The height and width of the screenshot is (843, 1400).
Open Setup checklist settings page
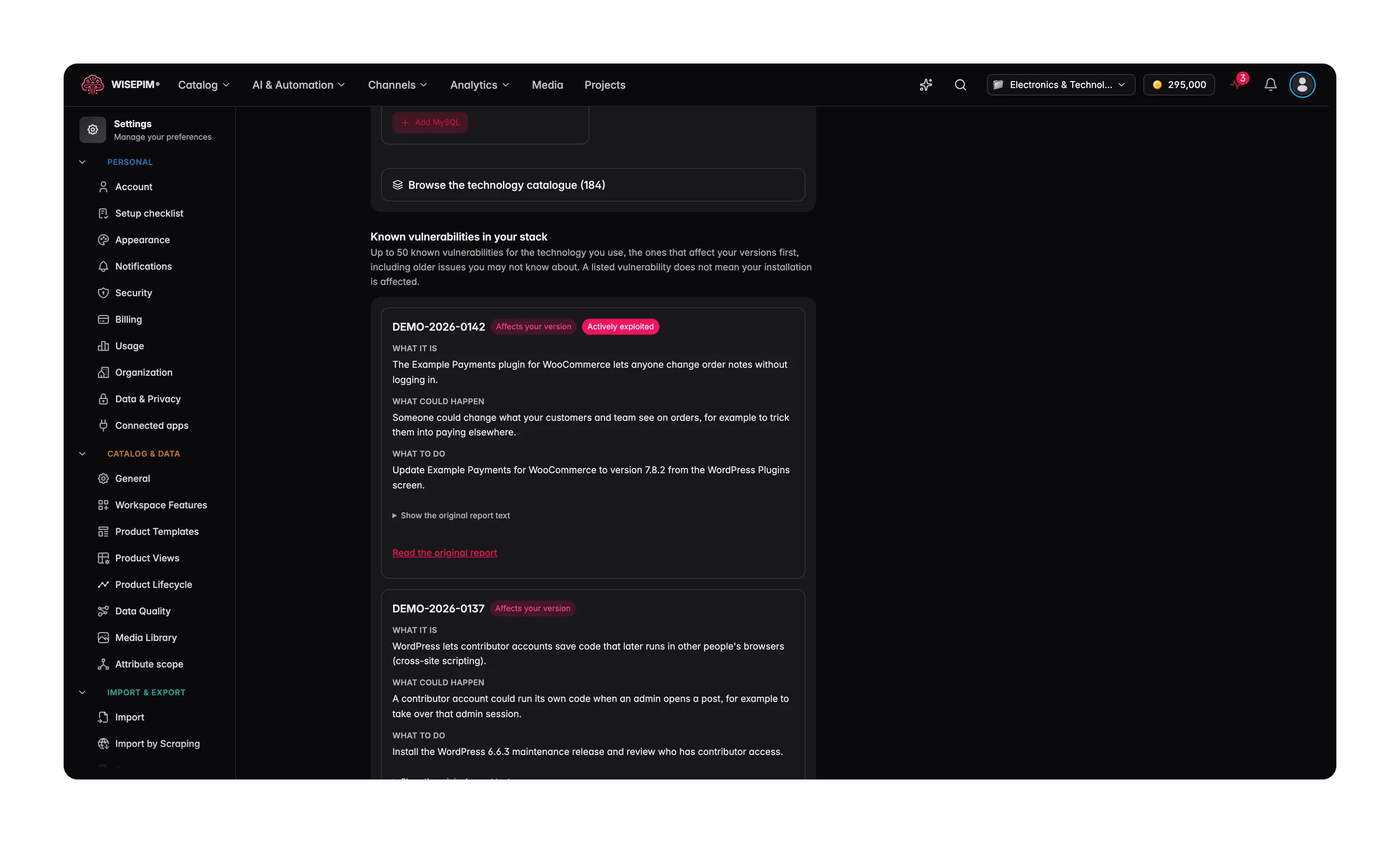point(149,214)
